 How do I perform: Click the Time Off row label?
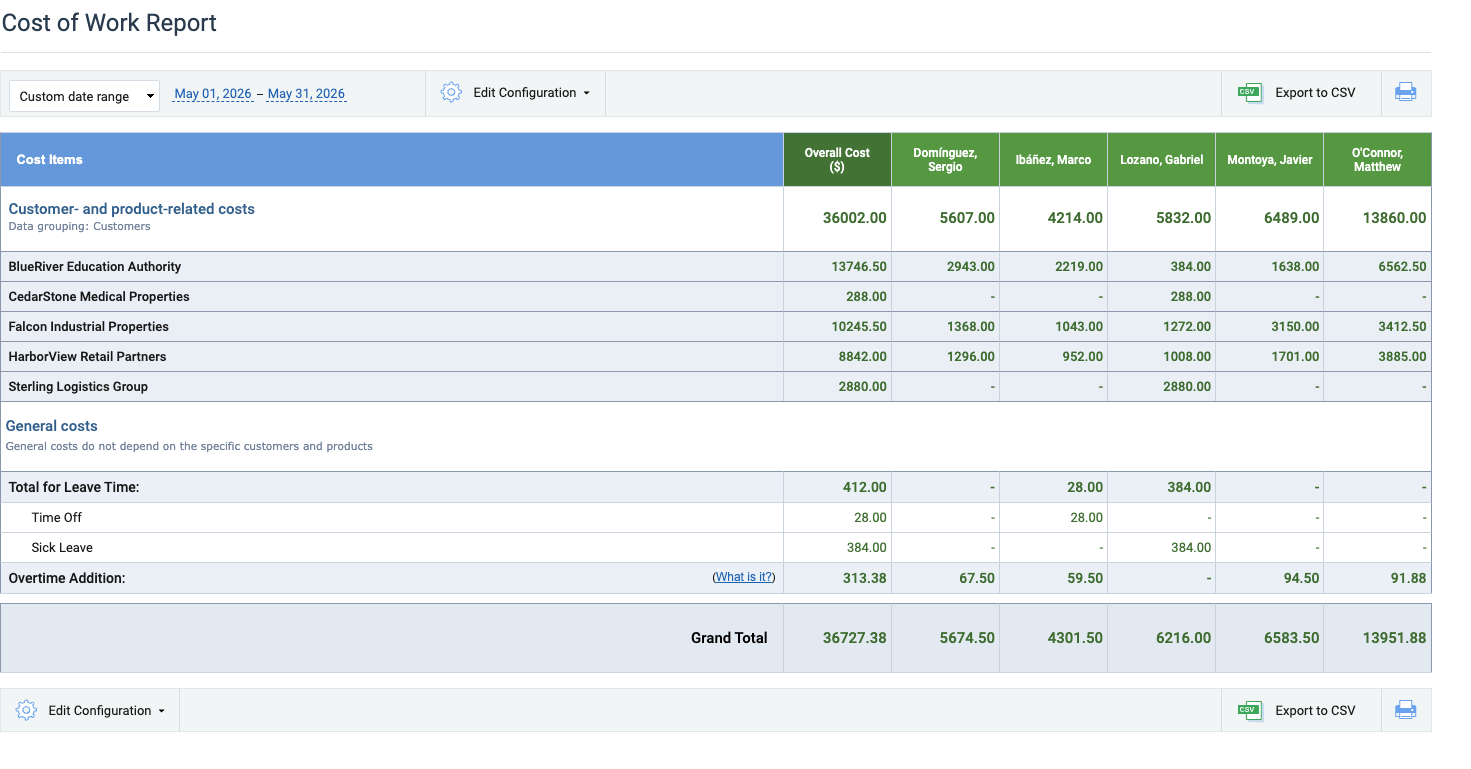57,517
